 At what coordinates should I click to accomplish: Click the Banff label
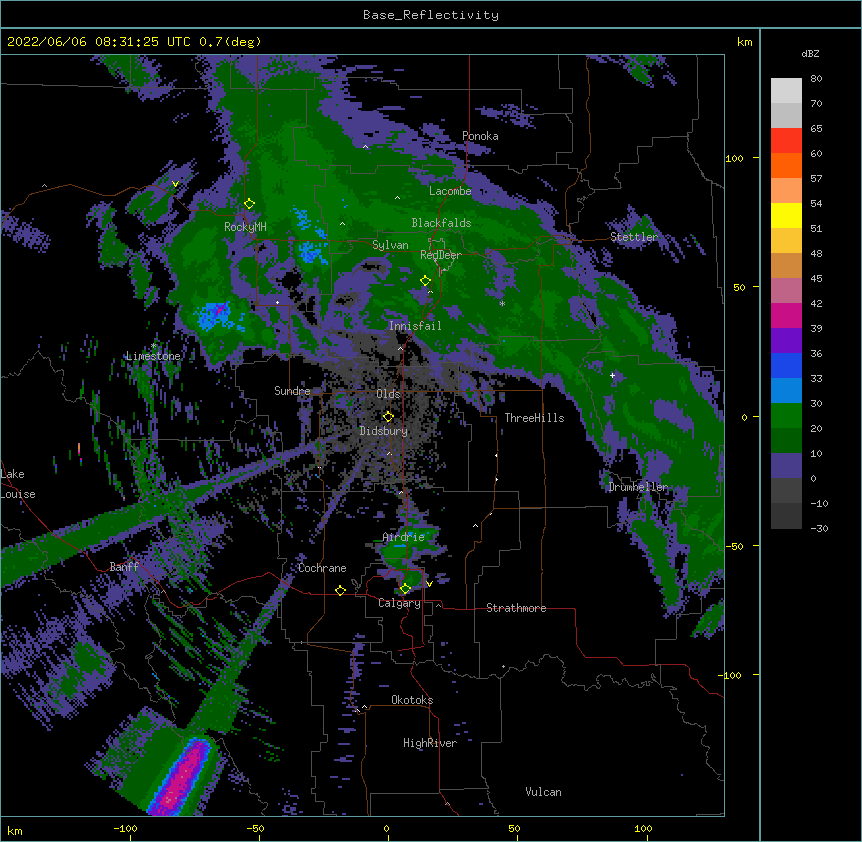124,567
